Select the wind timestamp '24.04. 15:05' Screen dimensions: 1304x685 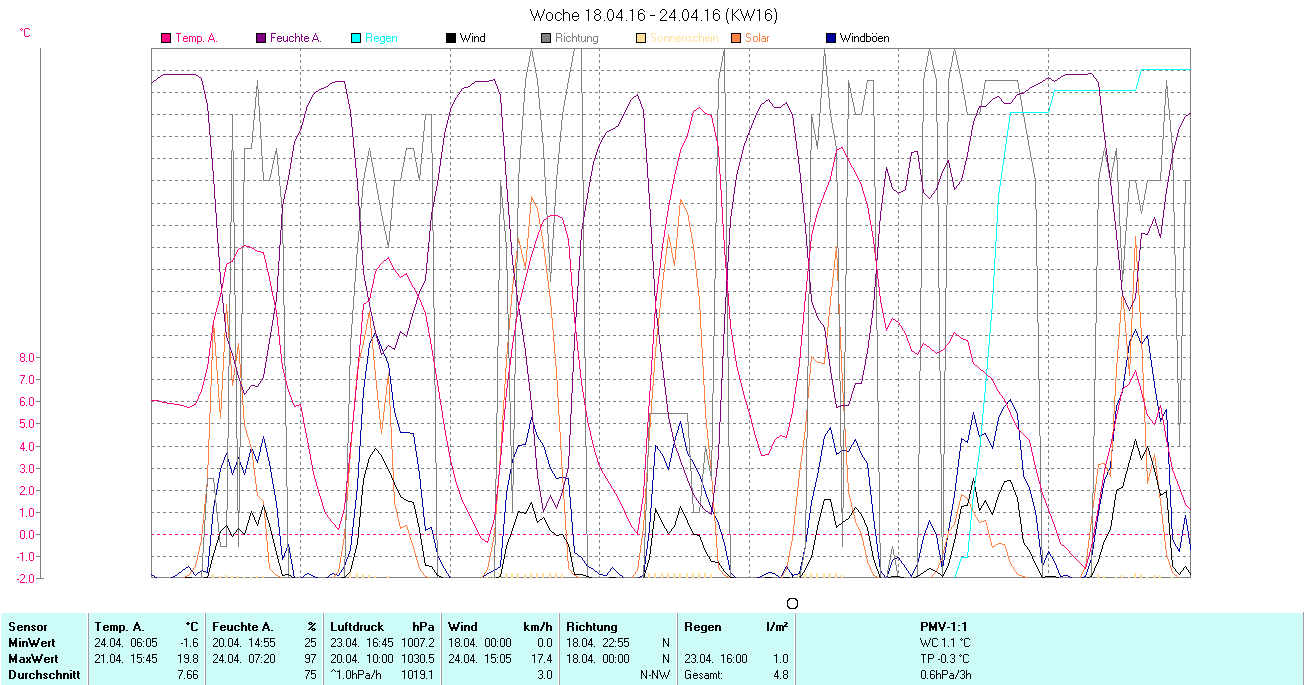click(480, 659)
